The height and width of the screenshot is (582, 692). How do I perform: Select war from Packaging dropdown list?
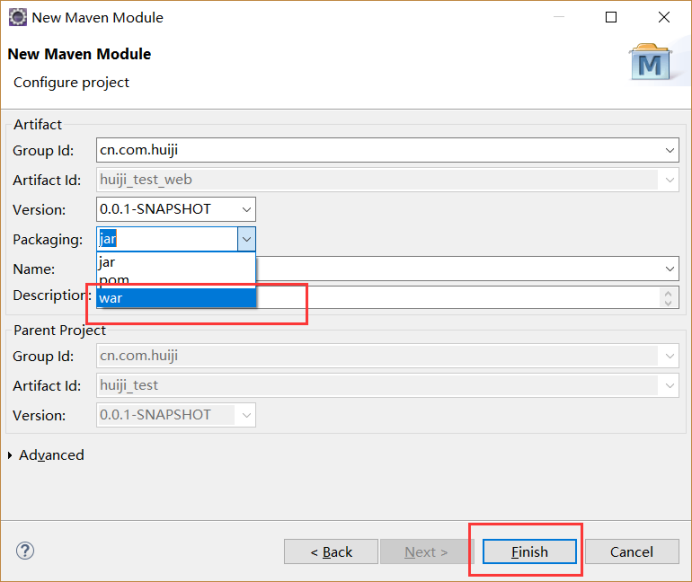click(176, 298)
